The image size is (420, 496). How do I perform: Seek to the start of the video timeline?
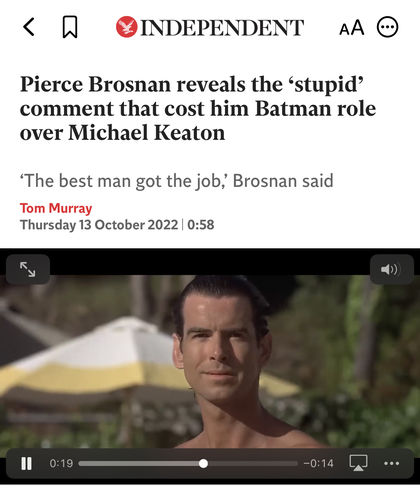coord(80,463)
